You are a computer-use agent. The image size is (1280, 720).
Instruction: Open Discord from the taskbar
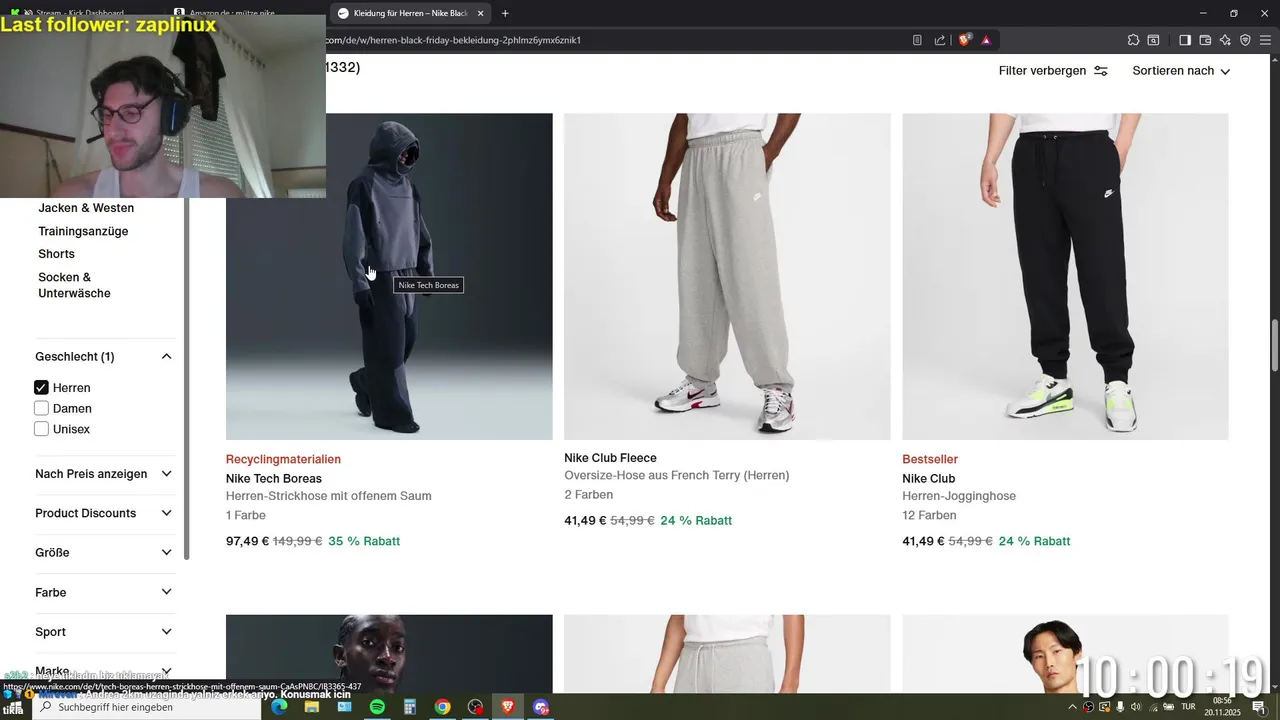pyautogui.click(x=541, y=707)
